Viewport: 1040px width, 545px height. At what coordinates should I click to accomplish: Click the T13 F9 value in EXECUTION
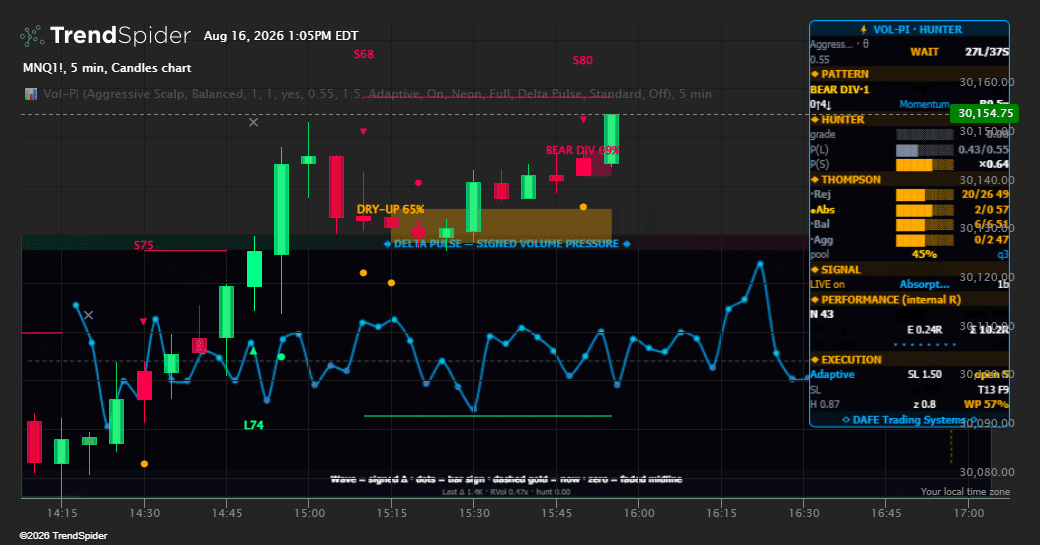993,390
